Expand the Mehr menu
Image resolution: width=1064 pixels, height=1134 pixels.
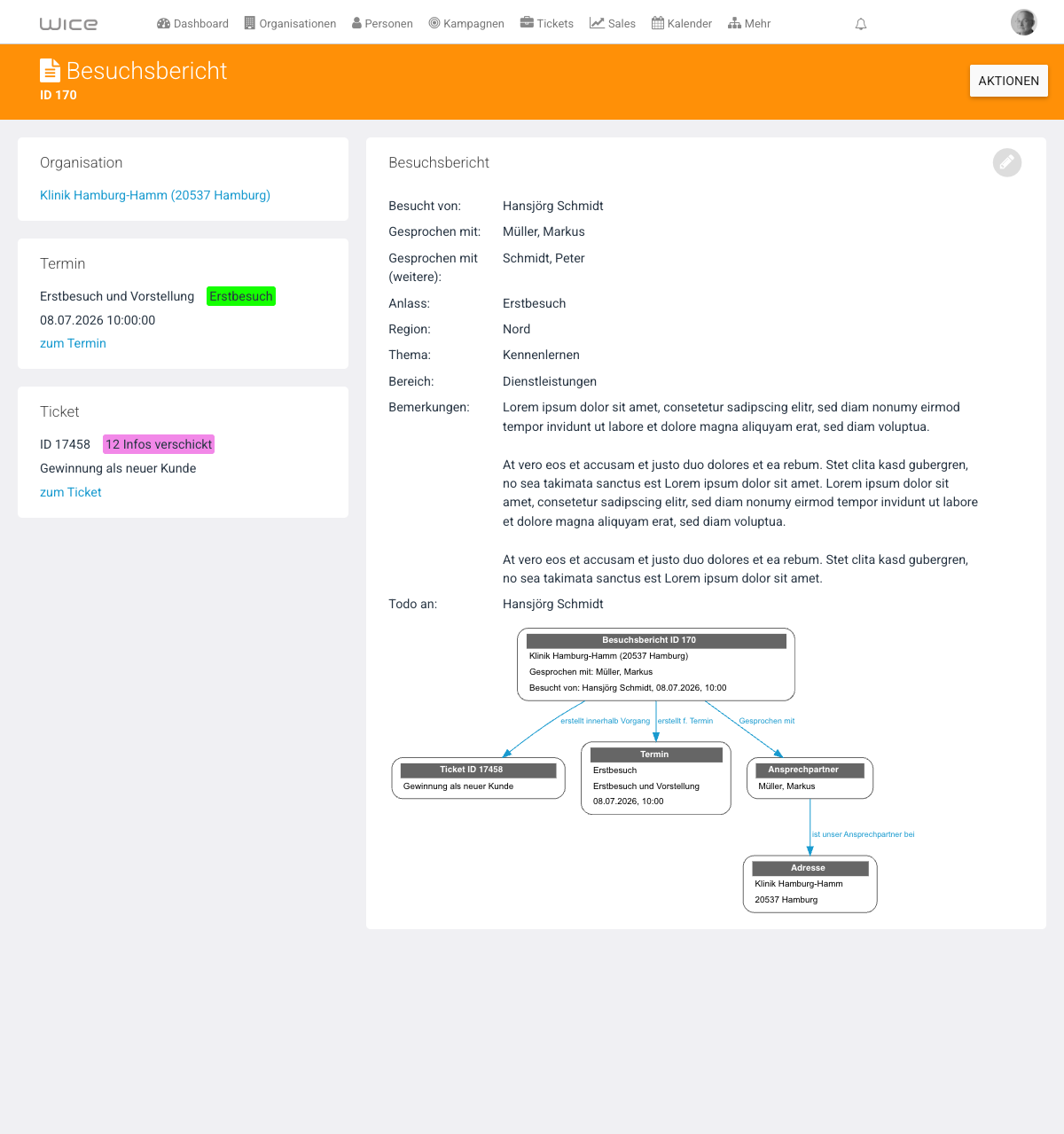pyautogui.click(x=749, y=24)
